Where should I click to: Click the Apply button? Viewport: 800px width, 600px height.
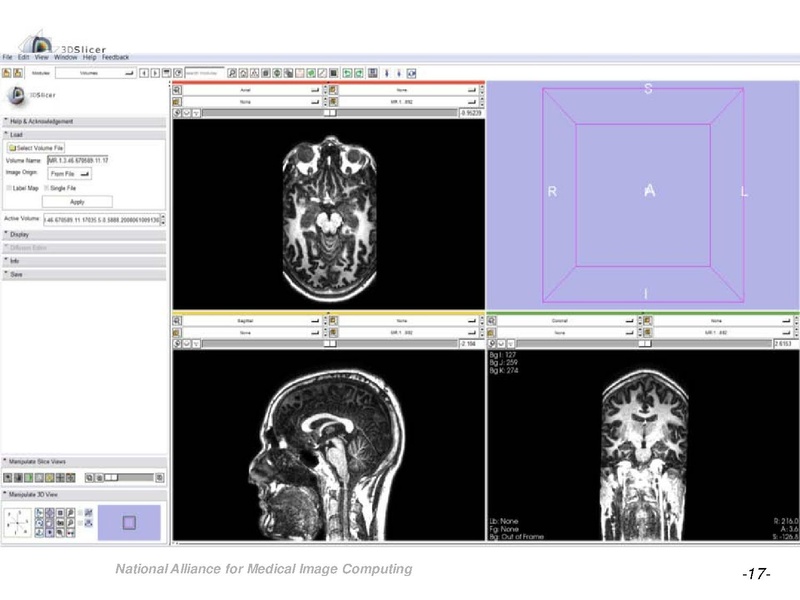(x=77, y=202)
